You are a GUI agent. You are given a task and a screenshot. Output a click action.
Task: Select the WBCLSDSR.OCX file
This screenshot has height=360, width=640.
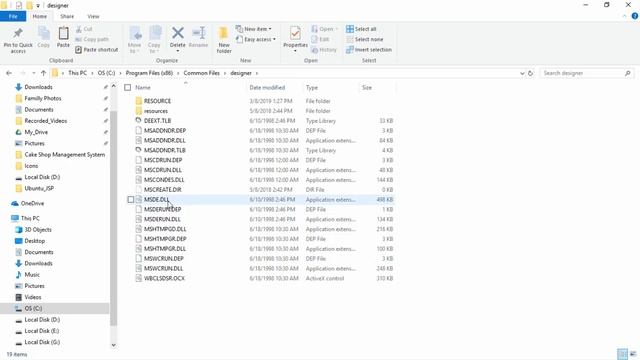tap(164, 278)
